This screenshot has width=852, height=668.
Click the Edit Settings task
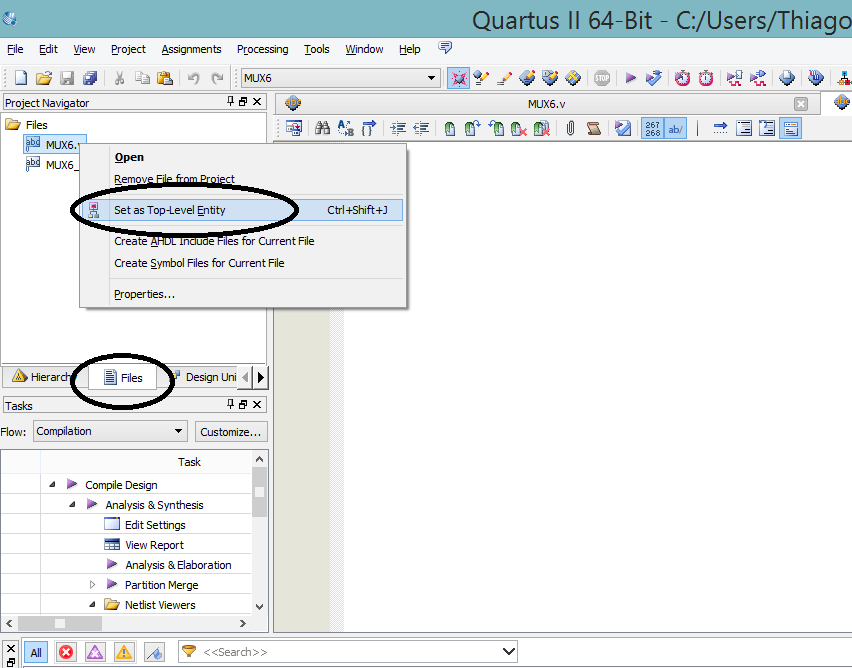pyautogui.click(x=155, y=525)
